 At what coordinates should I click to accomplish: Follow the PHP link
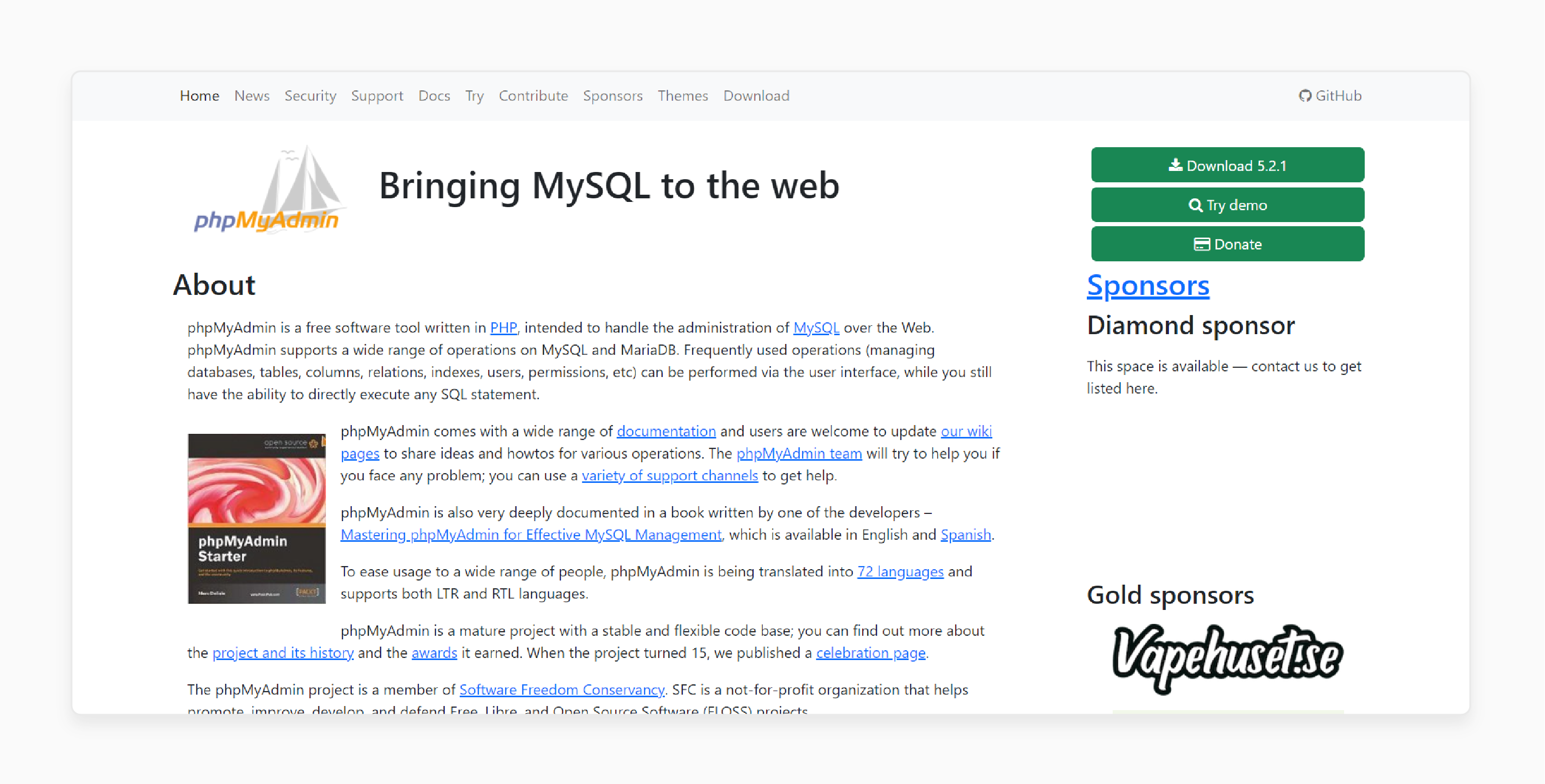pos(504,328)
